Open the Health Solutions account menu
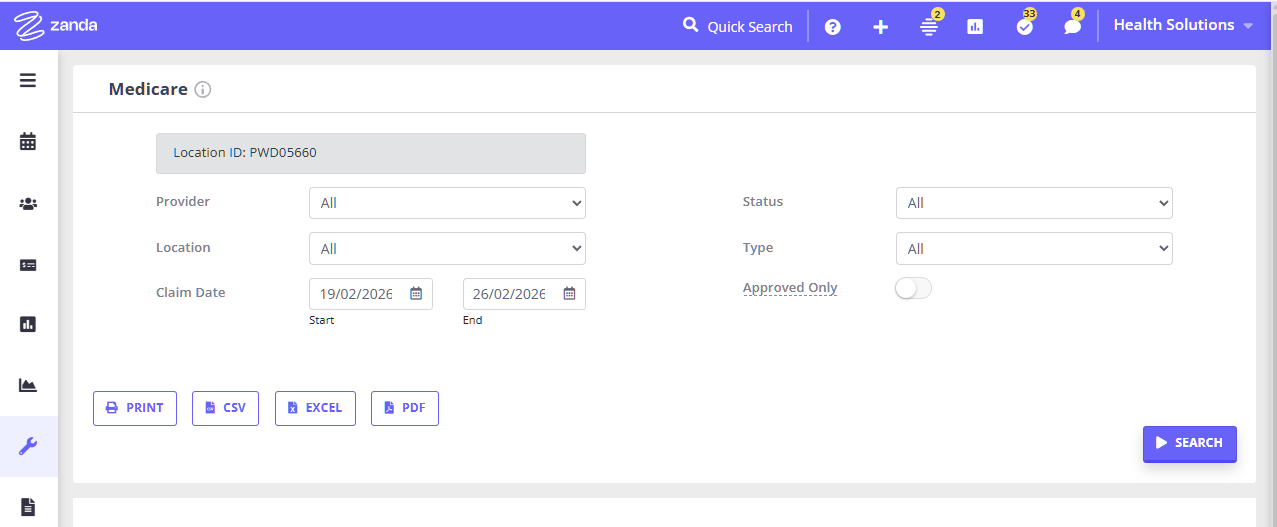The height and width of the screenshot is (527, 1277). (1183, 25)
